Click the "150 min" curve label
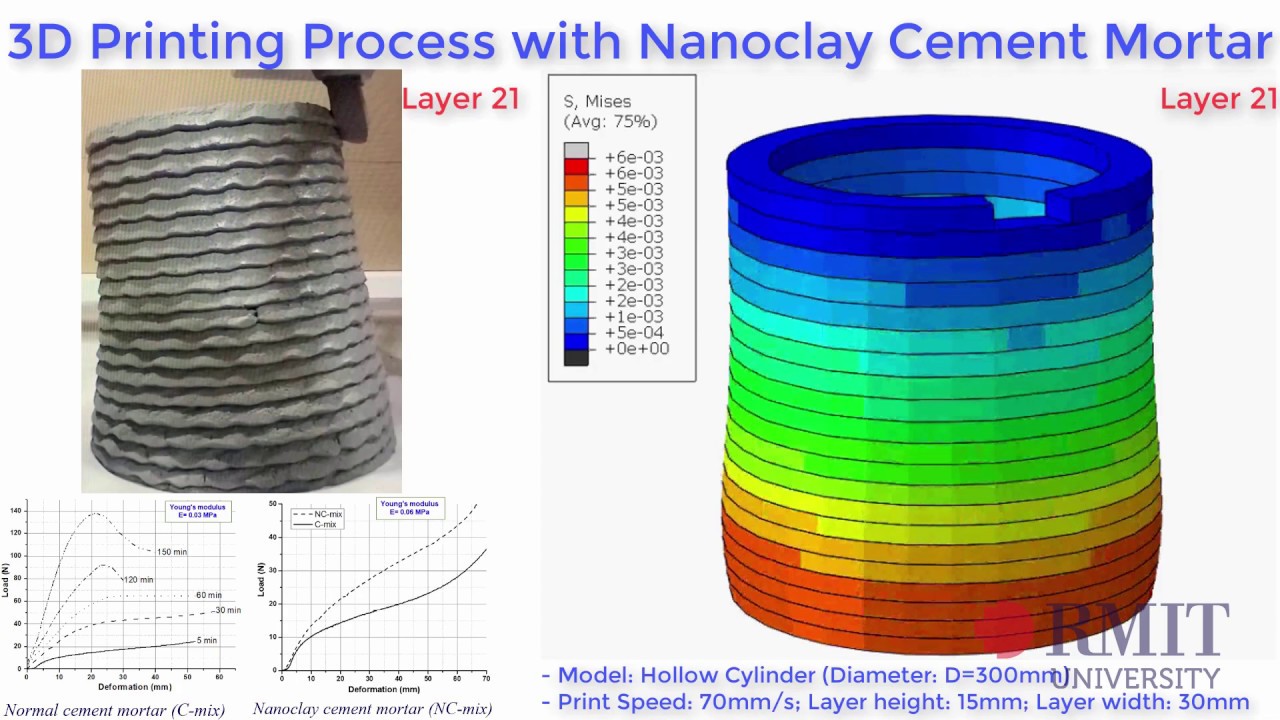This screenshot has width=1280, height=720. (x=171, y=552)
